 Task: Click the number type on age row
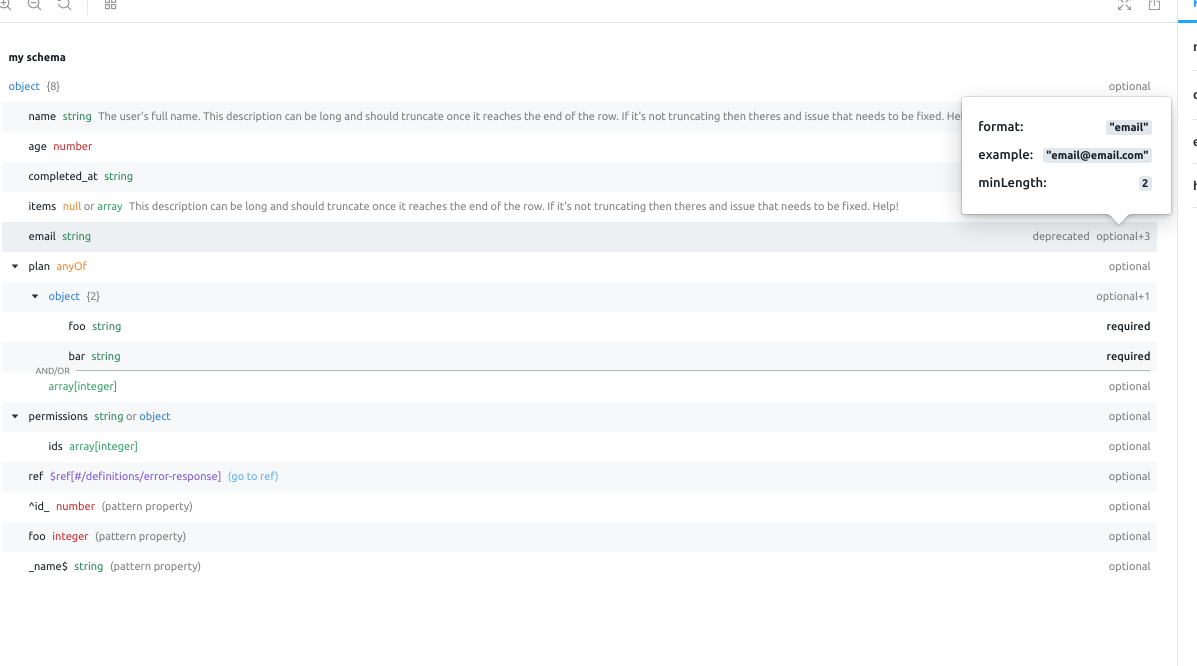point(73,147)
